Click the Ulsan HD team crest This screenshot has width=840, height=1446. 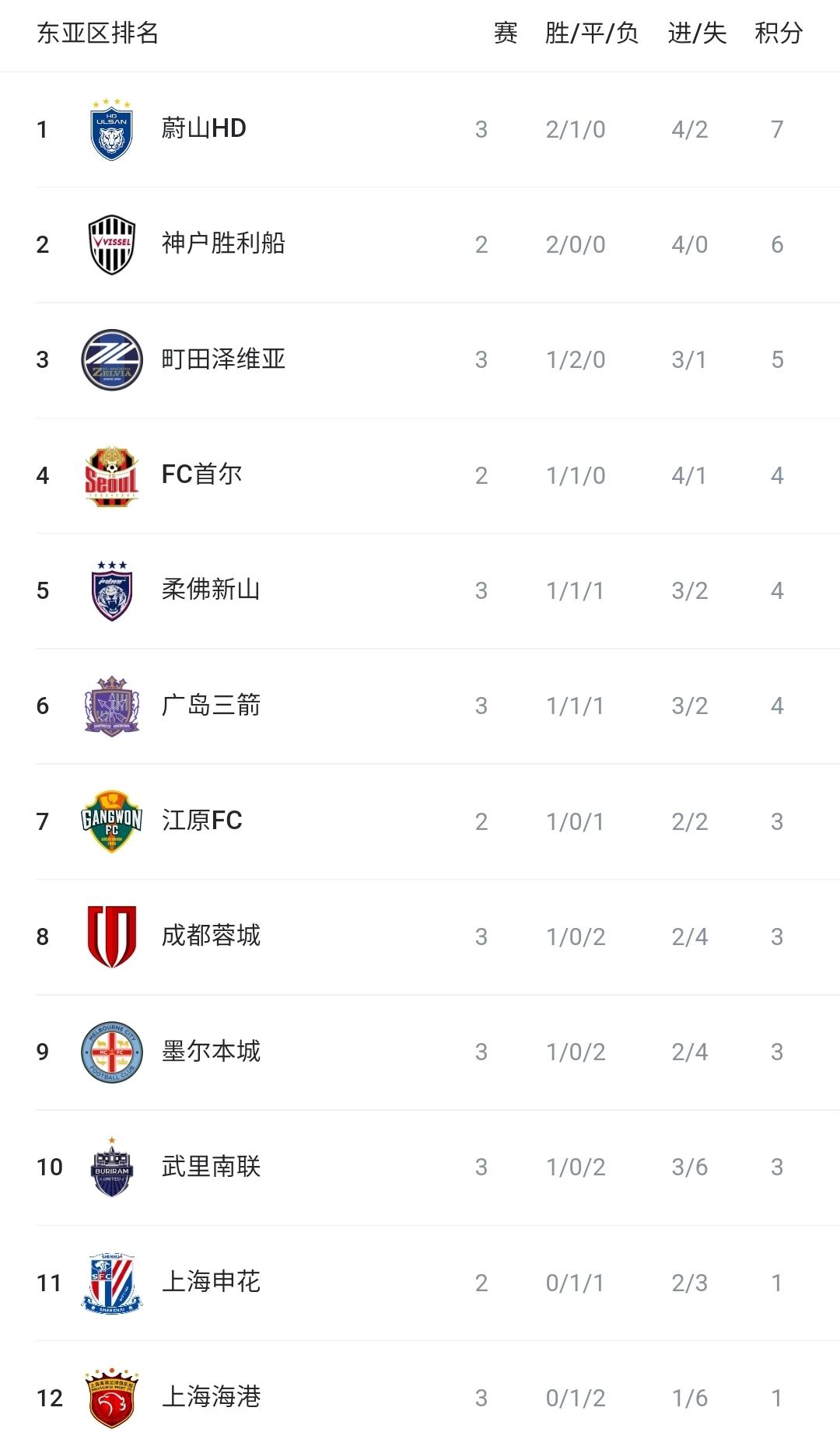click(x=112, y=130)
